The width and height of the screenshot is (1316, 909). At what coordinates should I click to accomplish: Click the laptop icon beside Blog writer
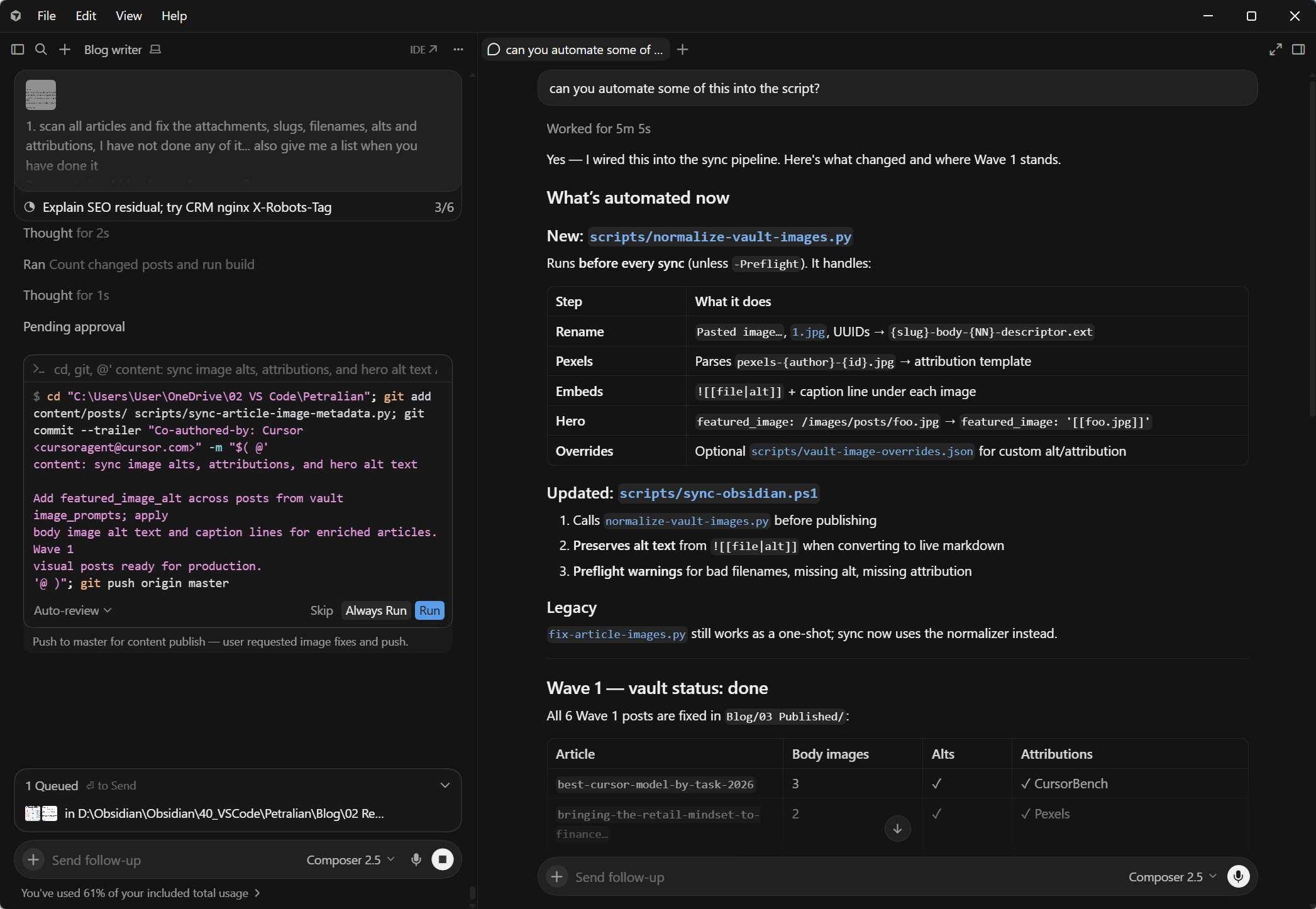coord(155,50)
